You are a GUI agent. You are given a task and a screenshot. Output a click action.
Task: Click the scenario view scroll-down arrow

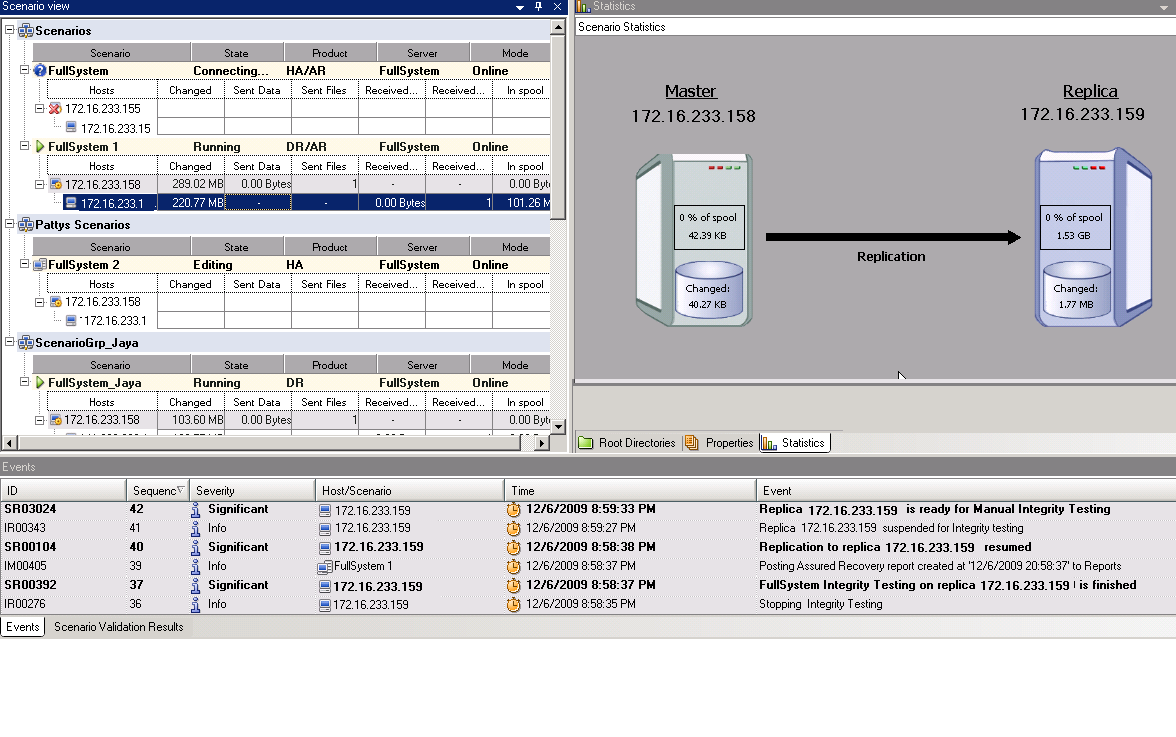(558, 427)
